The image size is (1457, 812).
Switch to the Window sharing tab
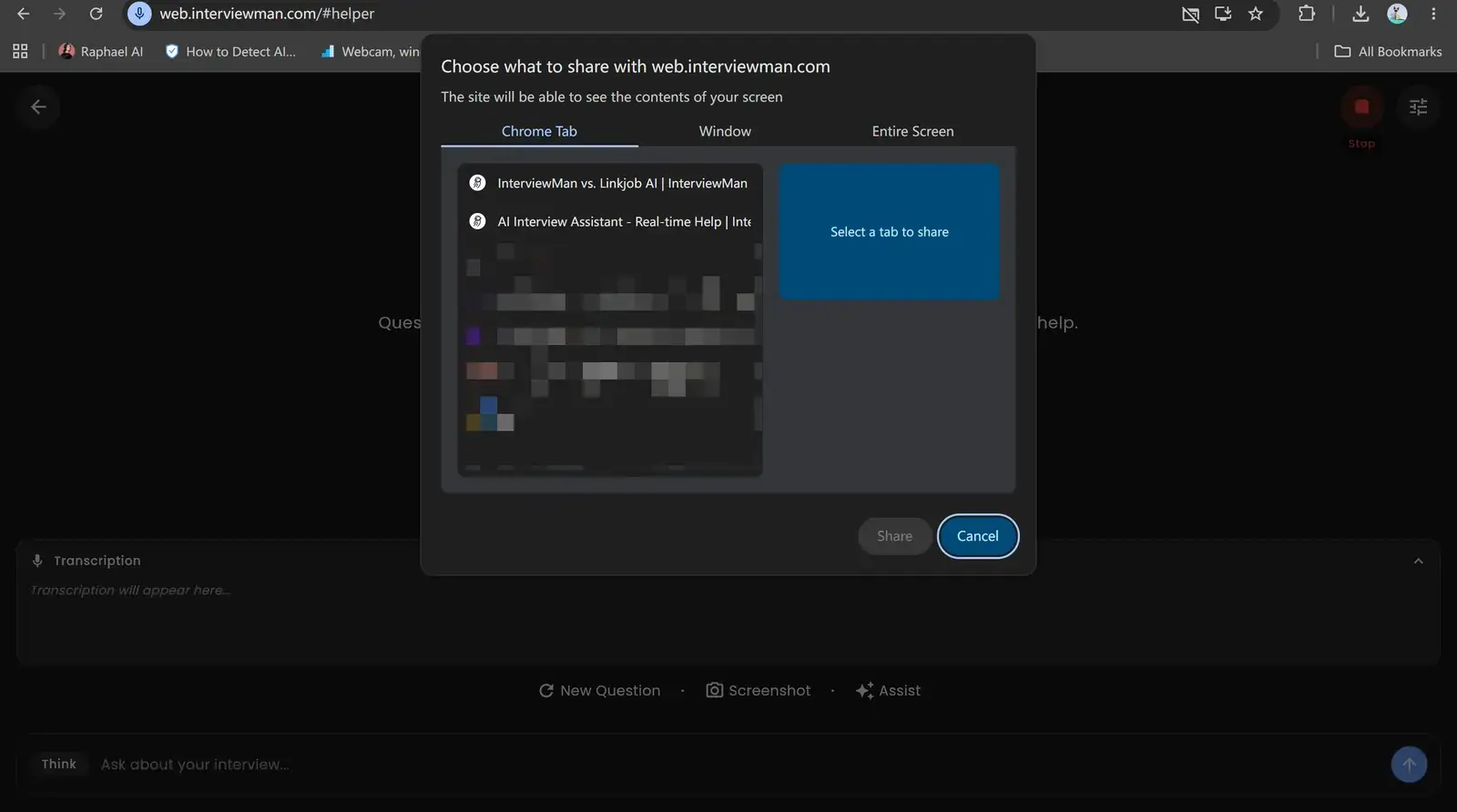click(x=725, y=131)
